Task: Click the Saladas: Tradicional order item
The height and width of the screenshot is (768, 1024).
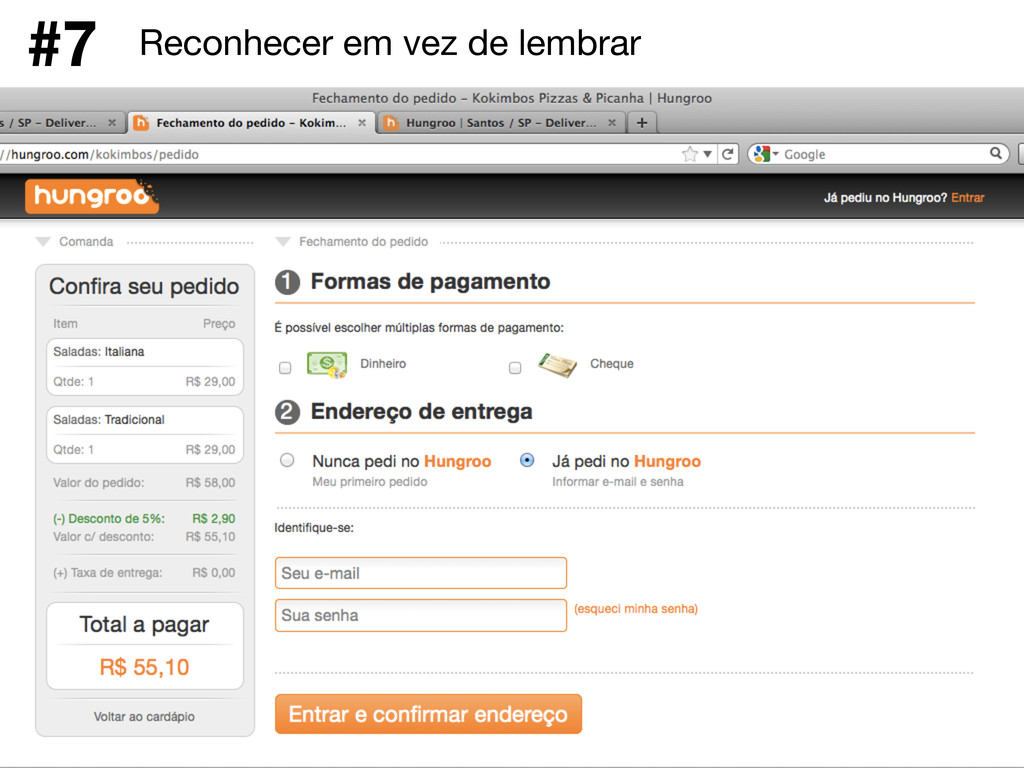Action: 145,434
